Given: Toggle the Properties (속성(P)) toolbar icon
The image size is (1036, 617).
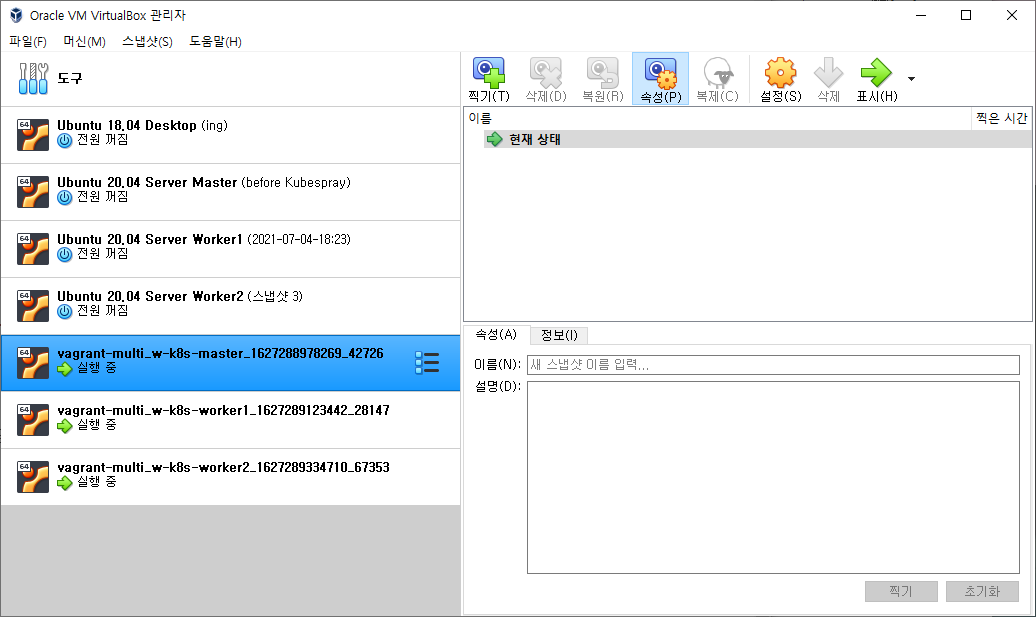Looking at the screenshot, I should [661, 72].
